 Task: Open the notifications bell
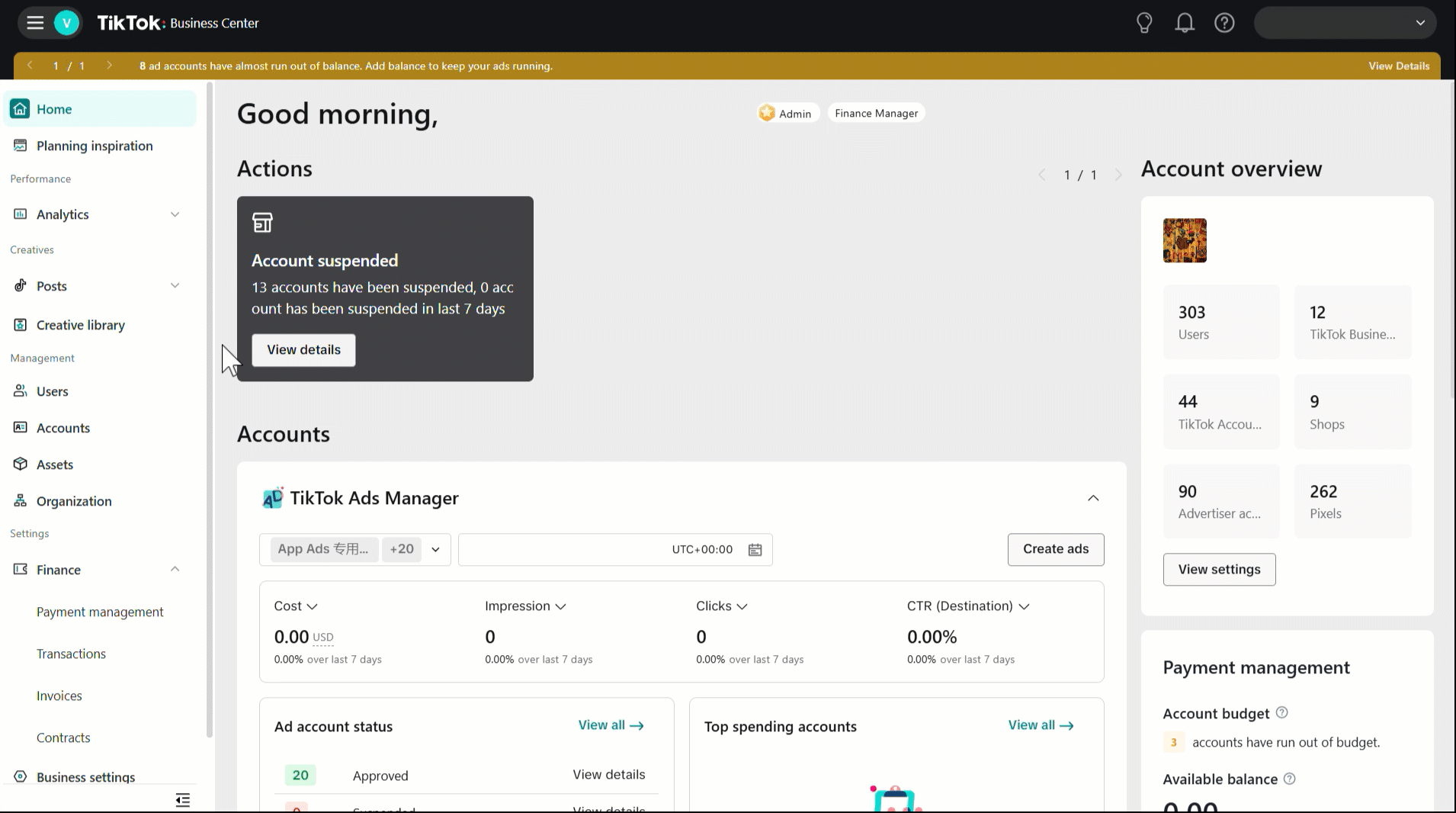pos(1184,22)
